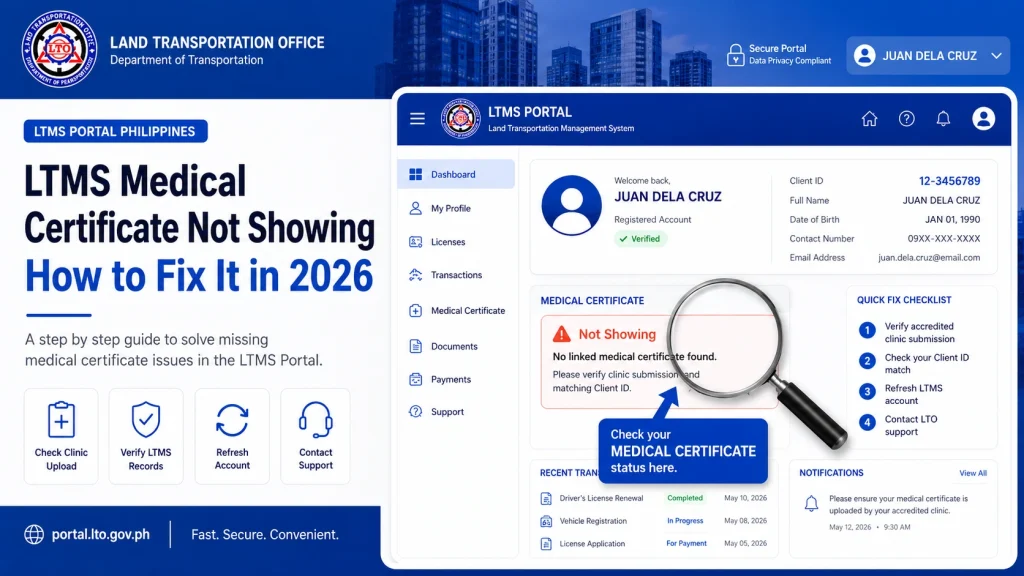Open the hamburger menu in LTMS Portal

point(417,119)
